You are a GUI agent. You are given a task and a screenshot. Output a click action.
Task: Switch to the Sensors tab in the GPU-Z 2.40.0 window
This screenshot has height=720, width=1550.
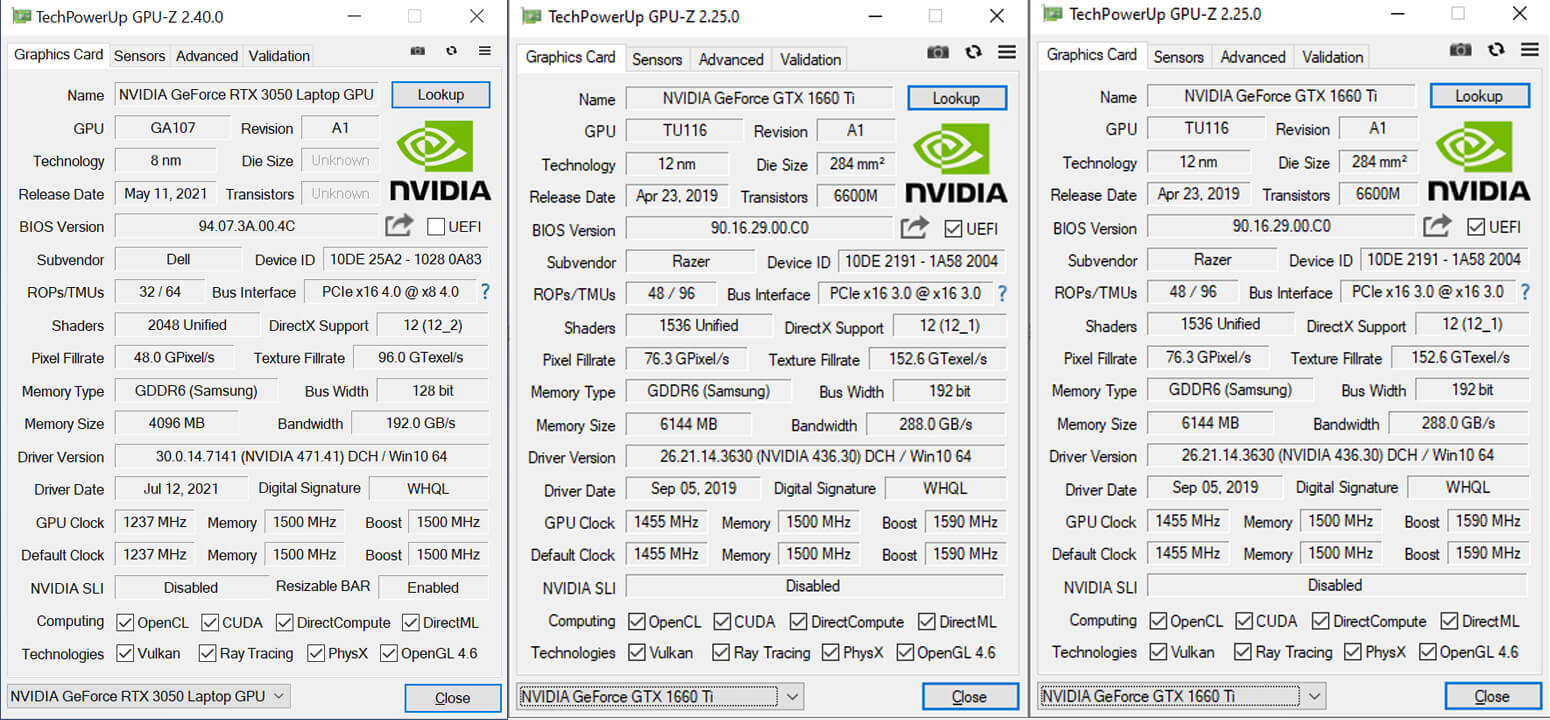[139, 56]
